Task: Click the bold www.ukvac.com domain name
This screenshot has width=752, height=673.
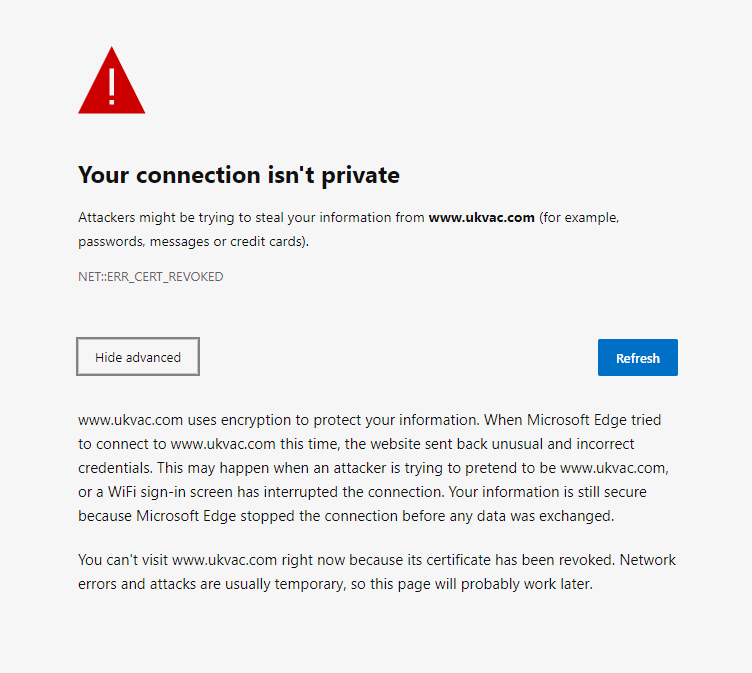Action: click(481, 217)
